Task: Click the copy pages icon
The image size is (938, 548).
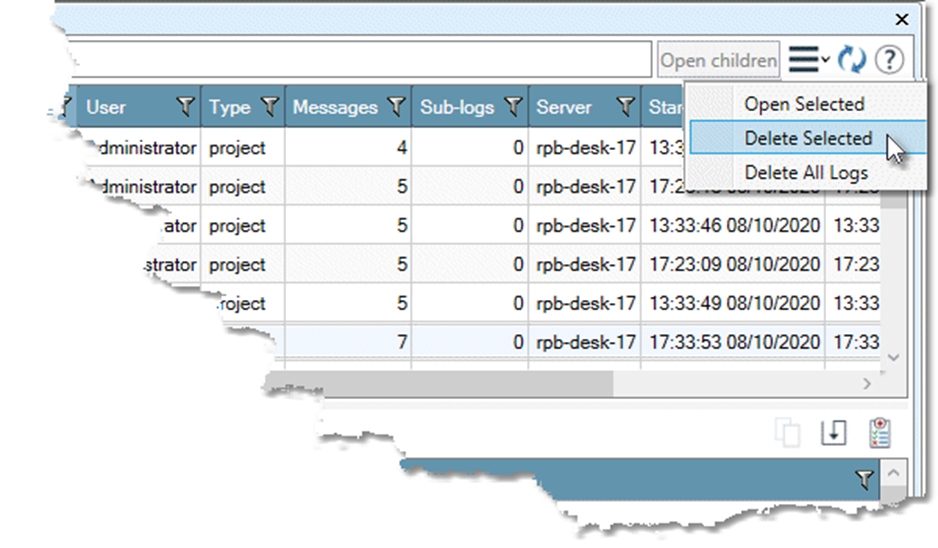Action: (x=789, y=433)
